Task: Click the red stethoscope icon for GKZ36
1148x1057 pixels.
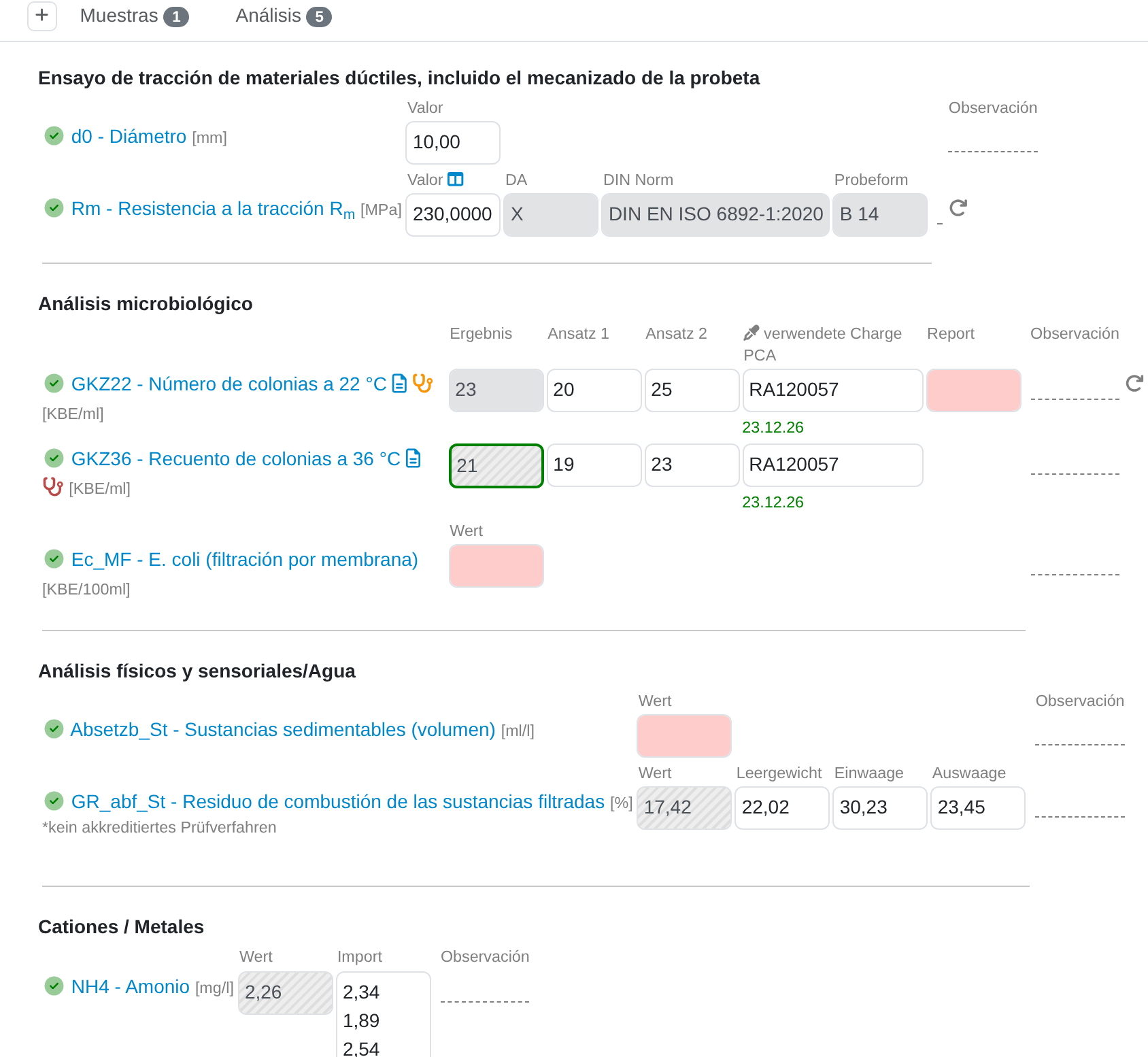Action: coord(52,487)
